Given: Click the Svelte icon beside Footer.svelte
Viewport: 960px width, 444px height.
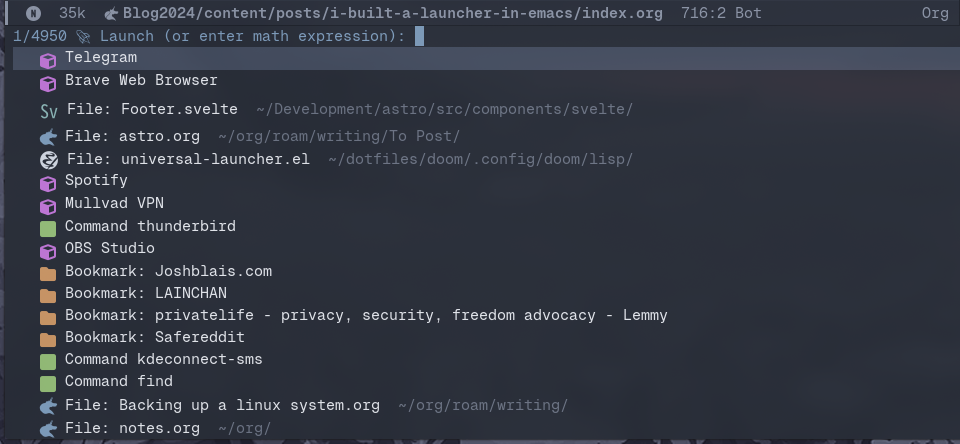Looking at the screenshot, I should (x=49, y=111).
